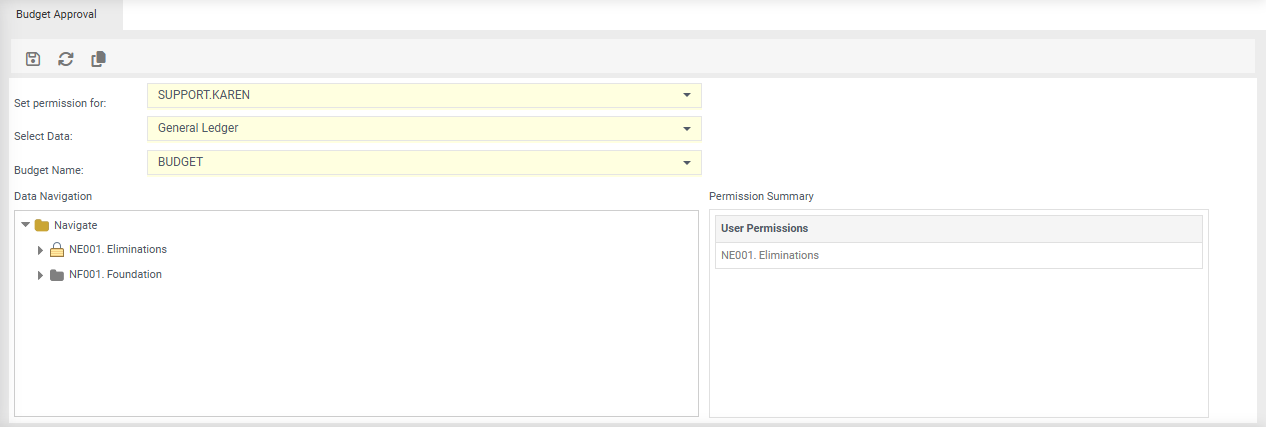Click the Save icon in the toolbar

(33, 59)
